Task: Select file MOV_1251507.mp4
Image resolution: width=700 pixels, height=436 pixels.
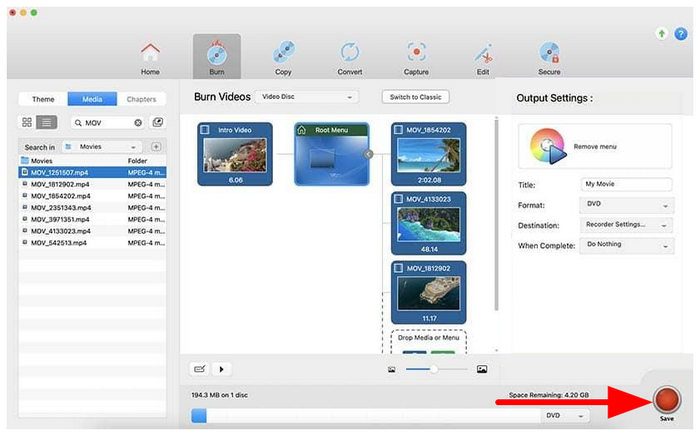Action: (92, 172)
